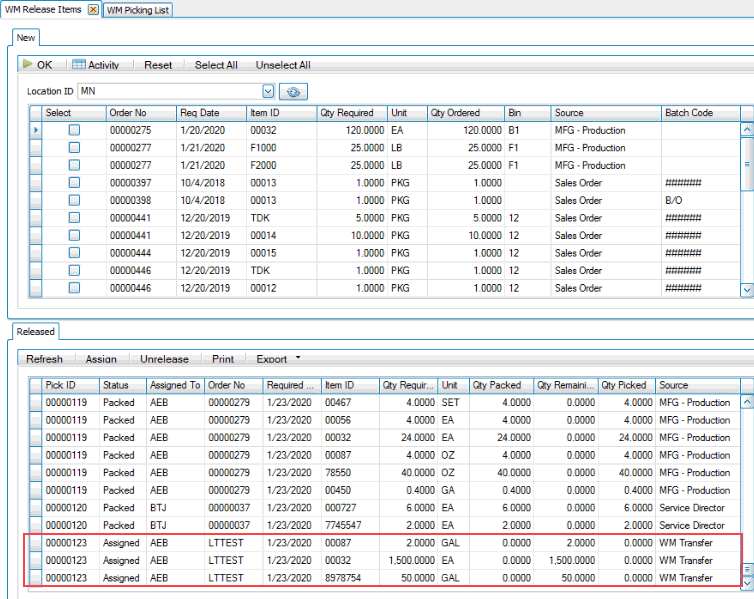Image resolution: width=754 pixels, height=599 pixels.
Task: Select the checkbox for order 00000444
Action: tap(73, 253)
